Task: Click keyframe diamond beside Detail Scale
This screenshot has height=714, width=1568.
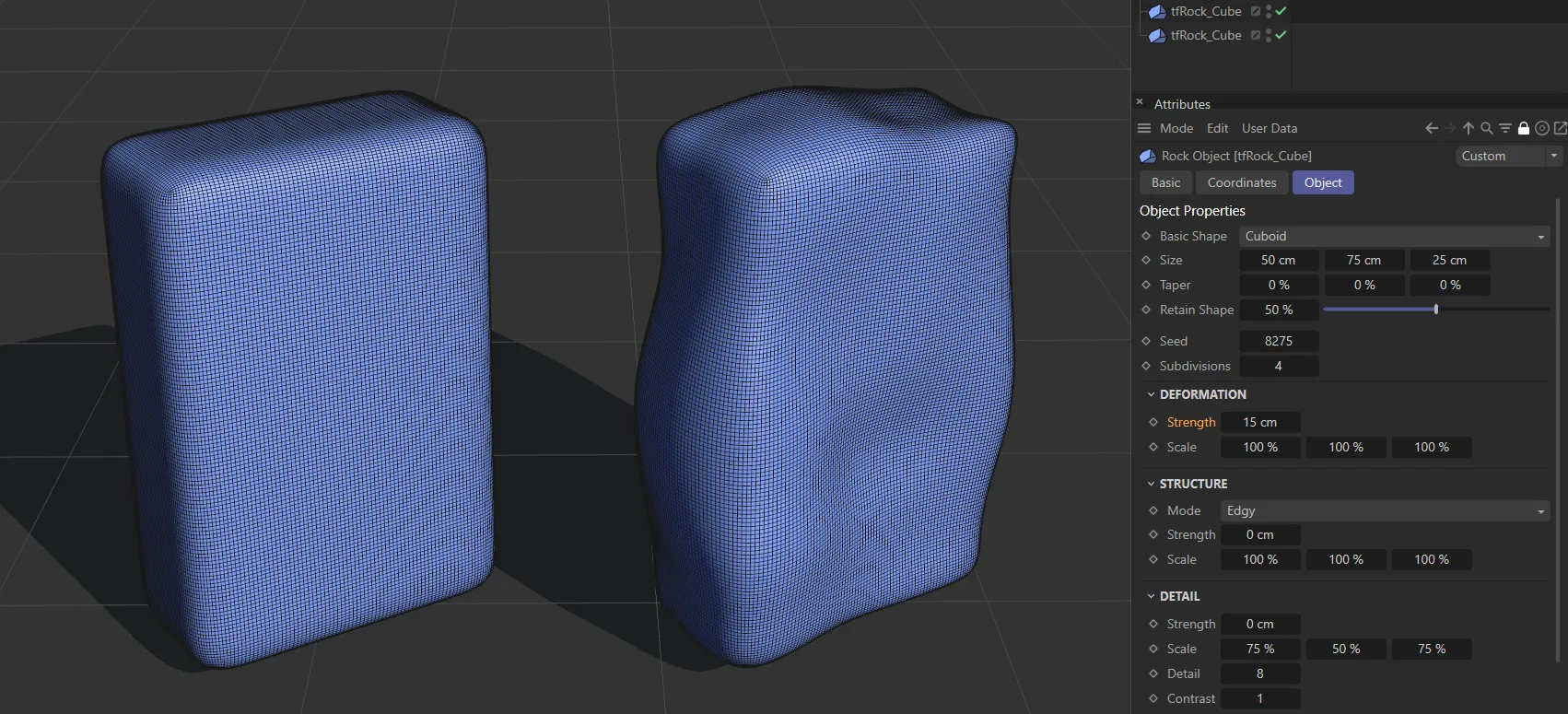Action: coord(1153,649)
